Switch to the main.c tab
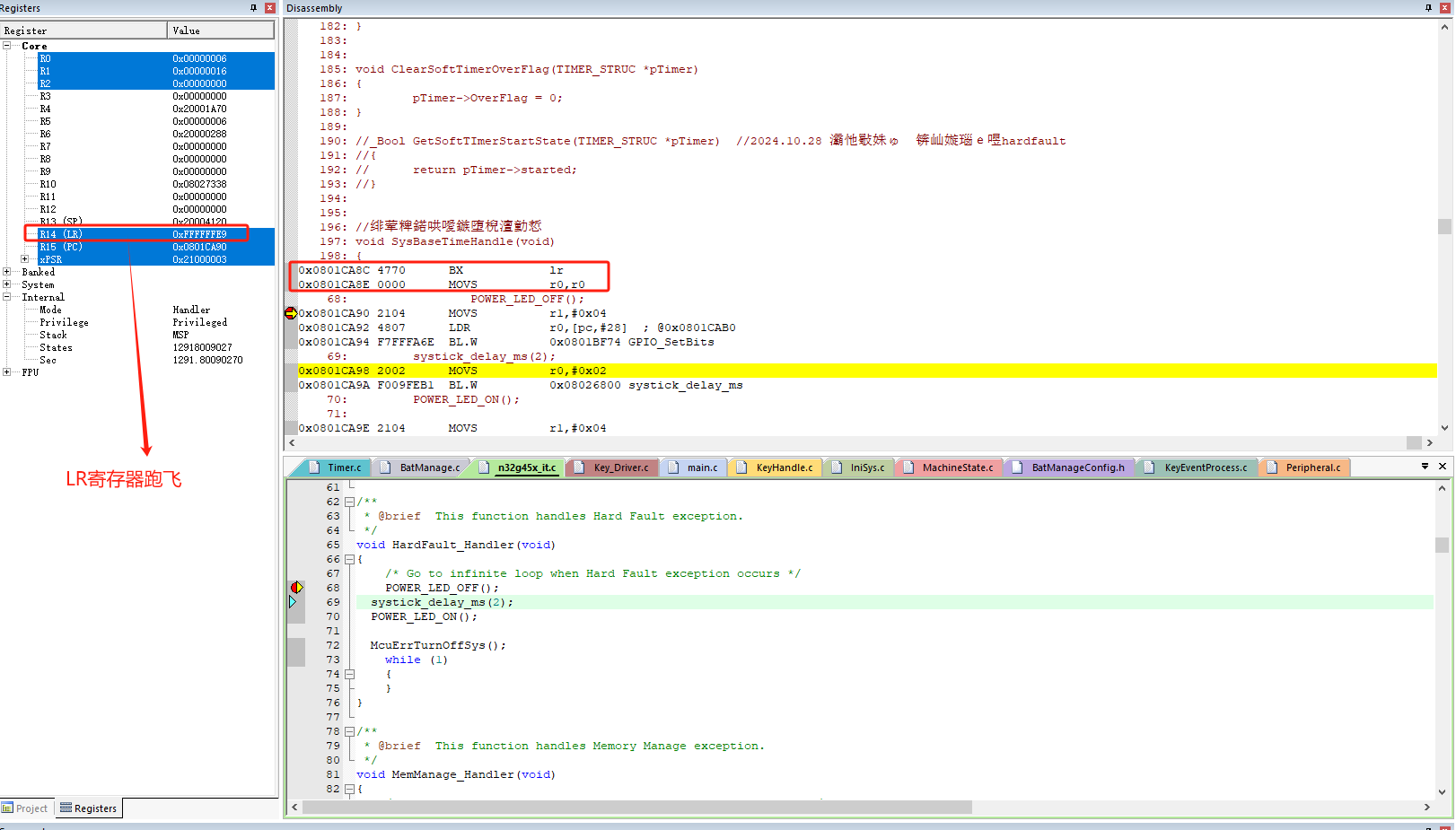This screenshot has width=1456, height=830. point(702,467)
